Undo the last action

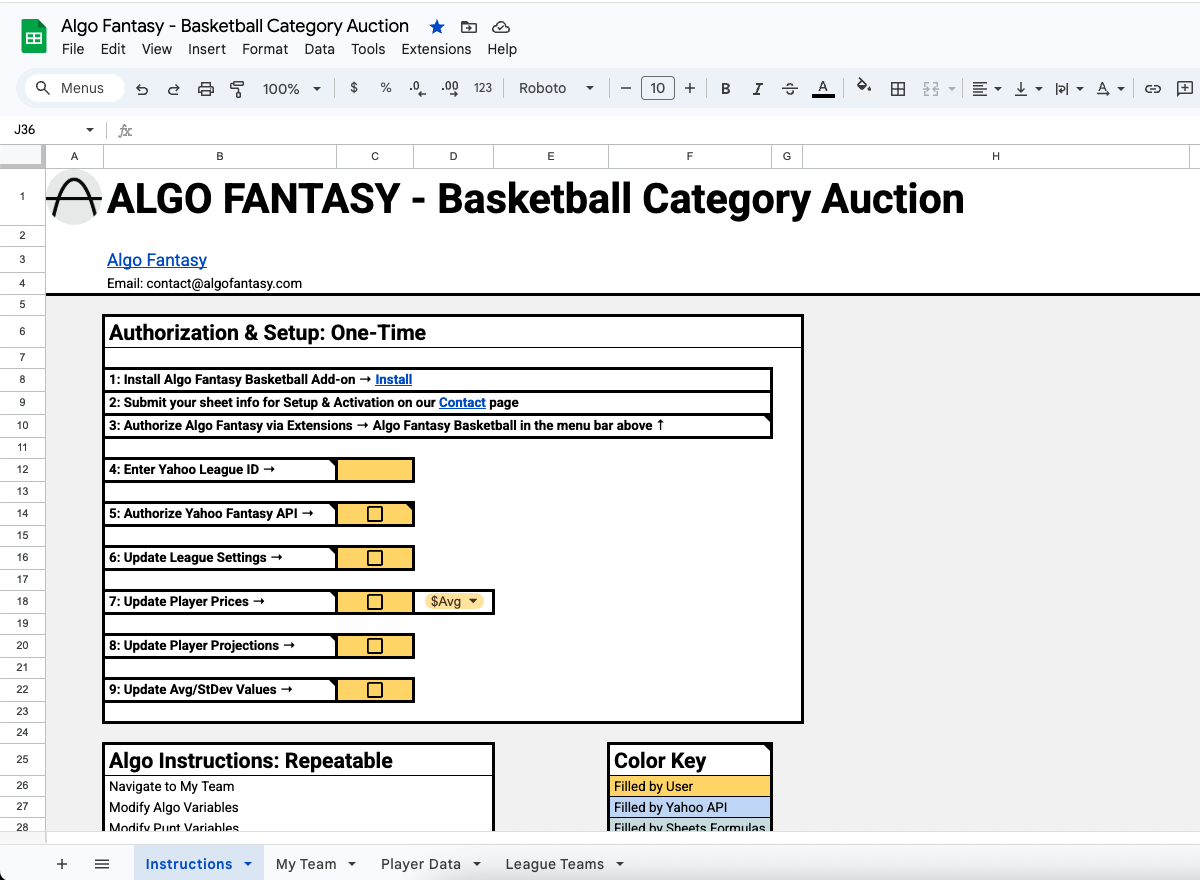point(142,89)
